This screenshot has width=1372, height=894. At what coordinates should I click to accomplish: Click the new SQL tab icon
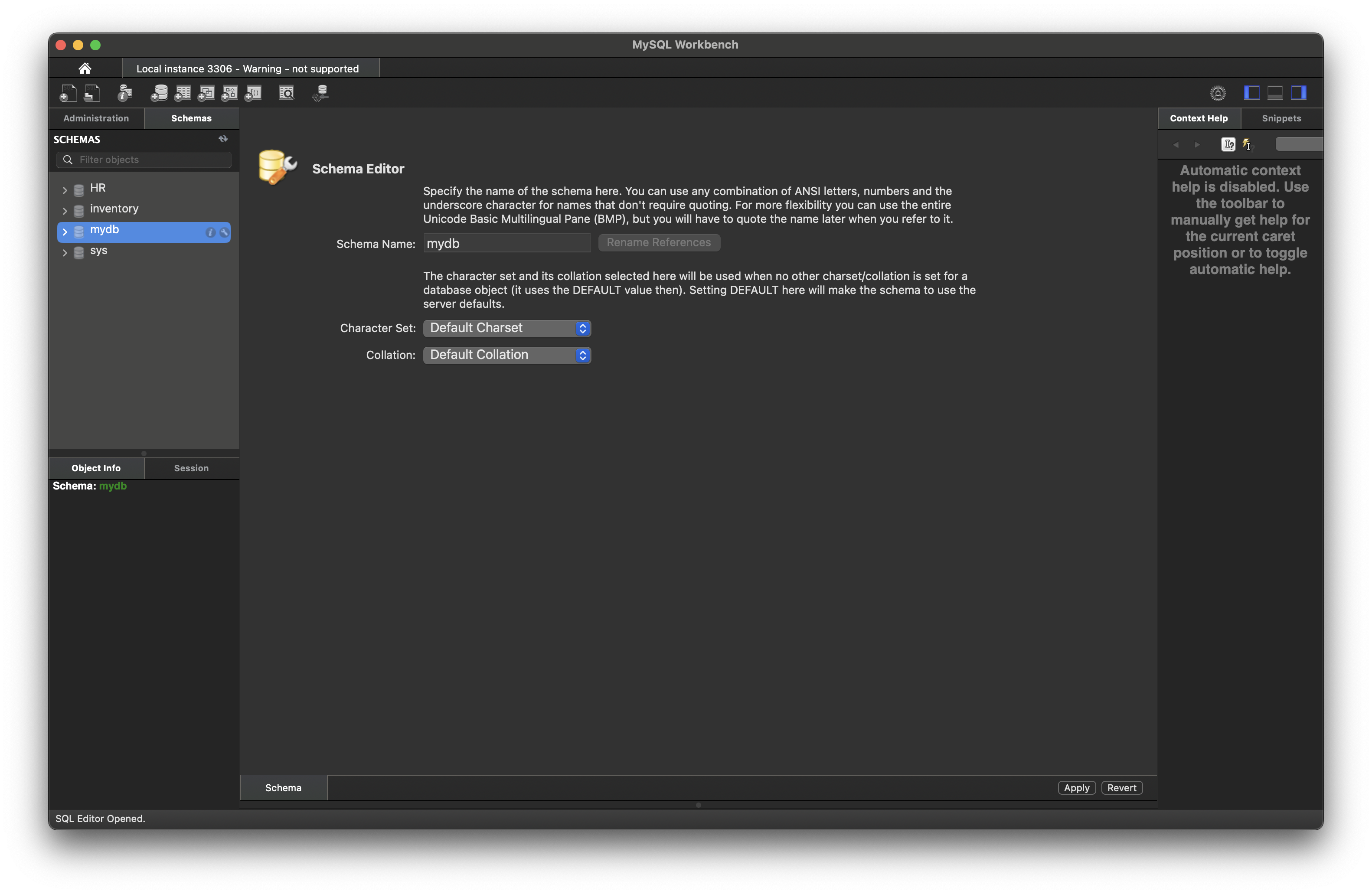click(x=68, y=93)
